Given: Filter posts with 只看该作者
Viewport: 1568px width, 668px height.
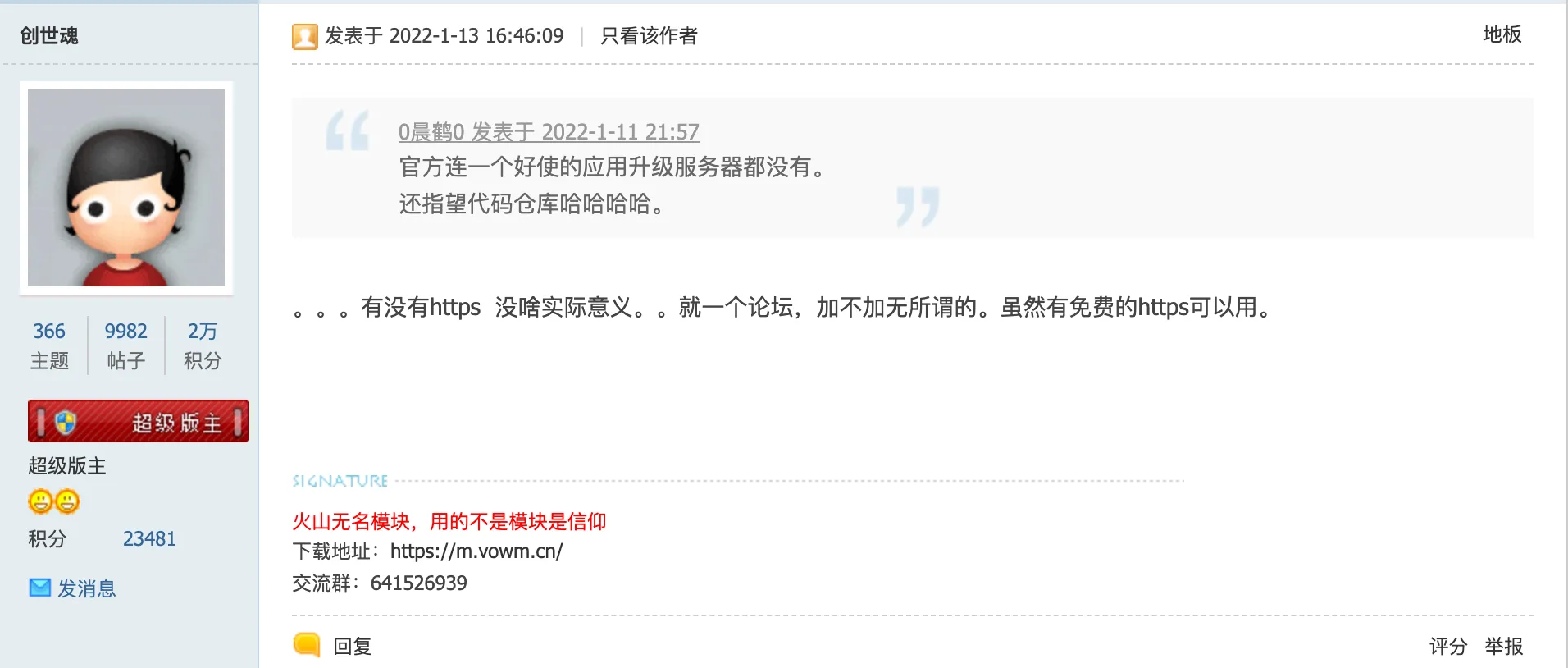Looking at the screenshot, I should tap(649, 36).
